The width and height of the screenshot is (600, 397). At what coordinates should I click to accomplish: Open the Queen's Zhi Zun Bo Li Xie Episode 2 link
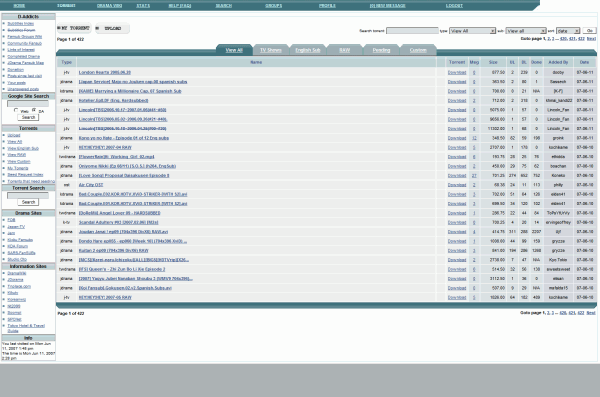click(122, 270)
